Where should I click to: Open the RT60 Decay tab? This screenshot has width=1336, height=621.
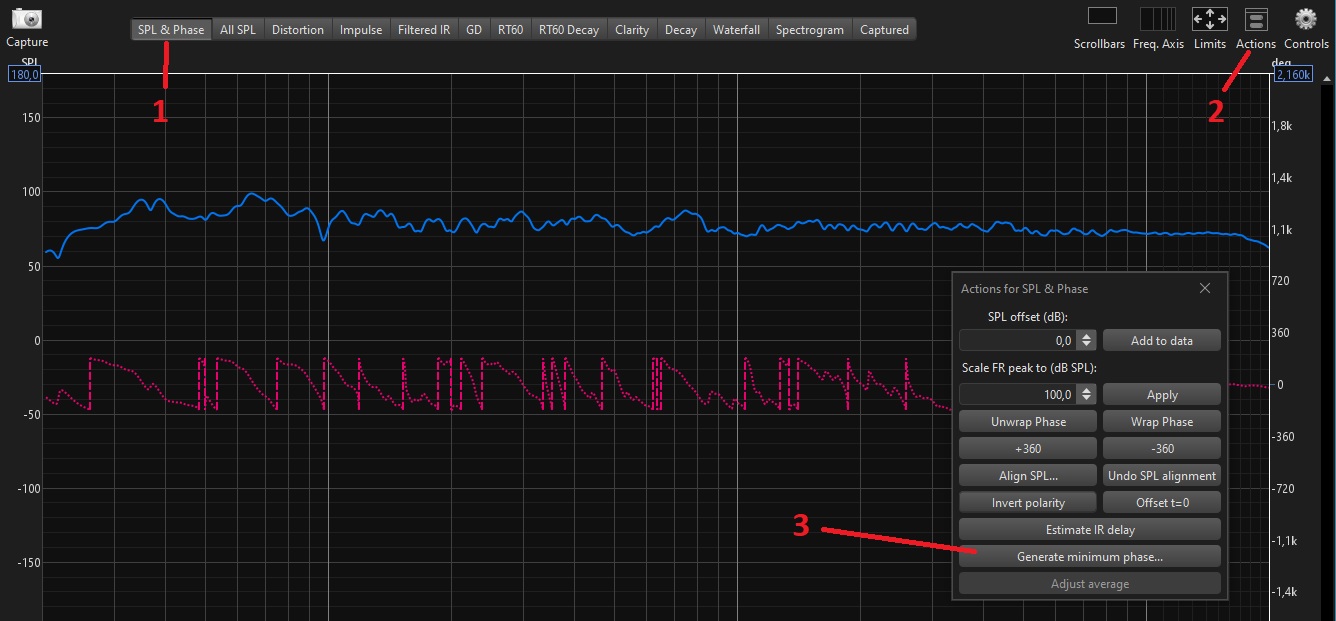pos(568,30)
